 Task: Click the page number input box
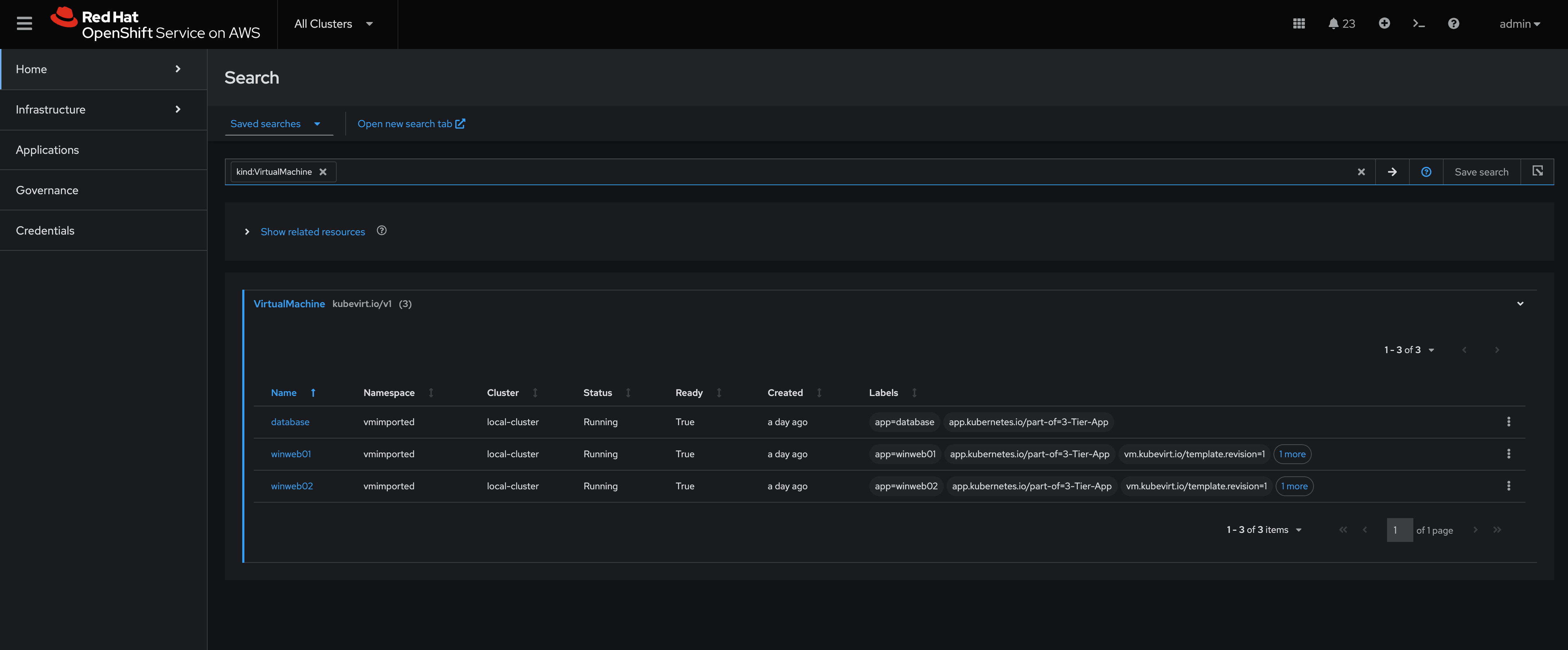(x=1399, y=530)
